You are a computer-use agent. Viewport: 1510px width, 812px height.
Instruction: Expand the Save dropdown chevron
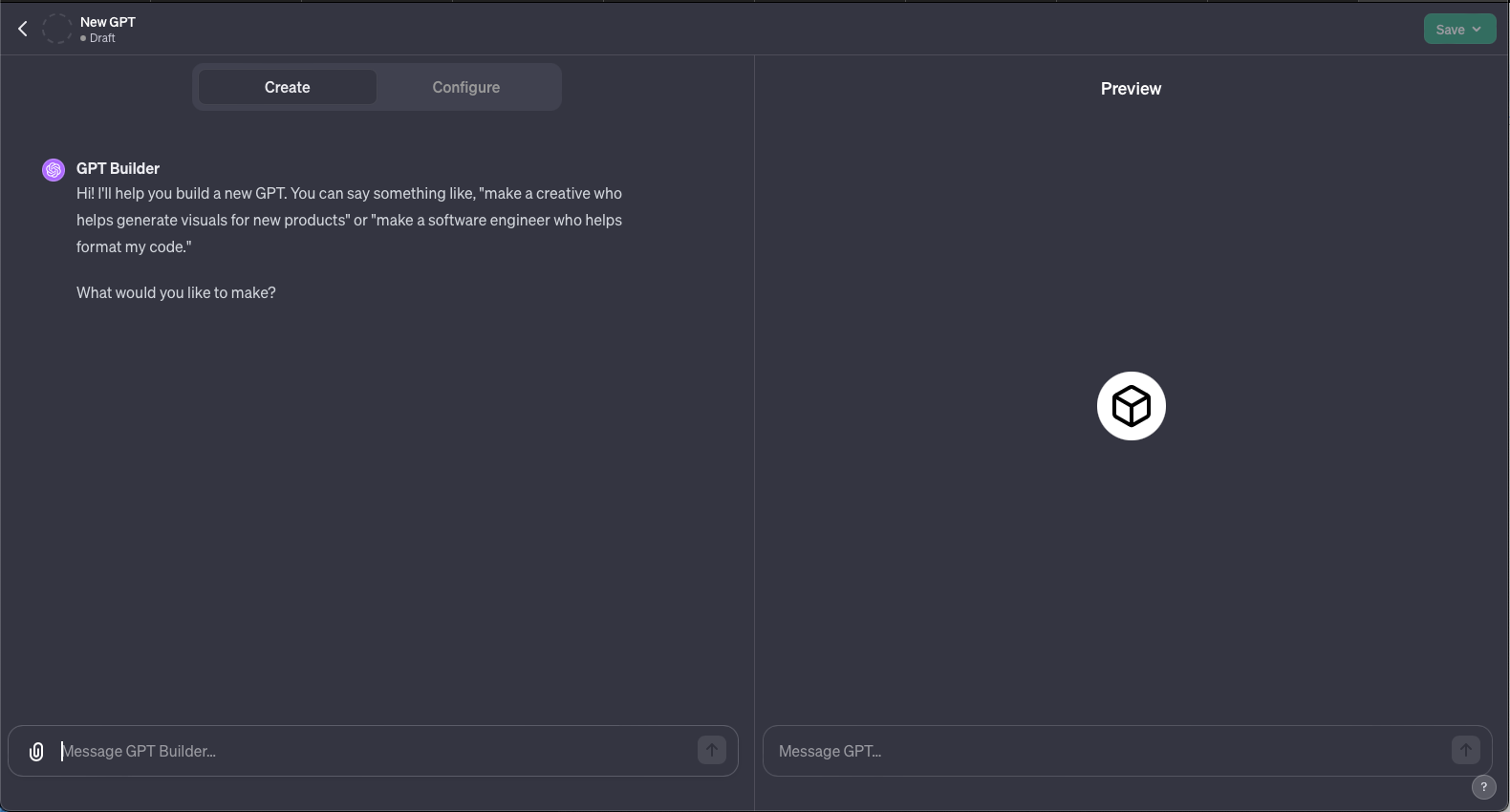[1478, 30]
